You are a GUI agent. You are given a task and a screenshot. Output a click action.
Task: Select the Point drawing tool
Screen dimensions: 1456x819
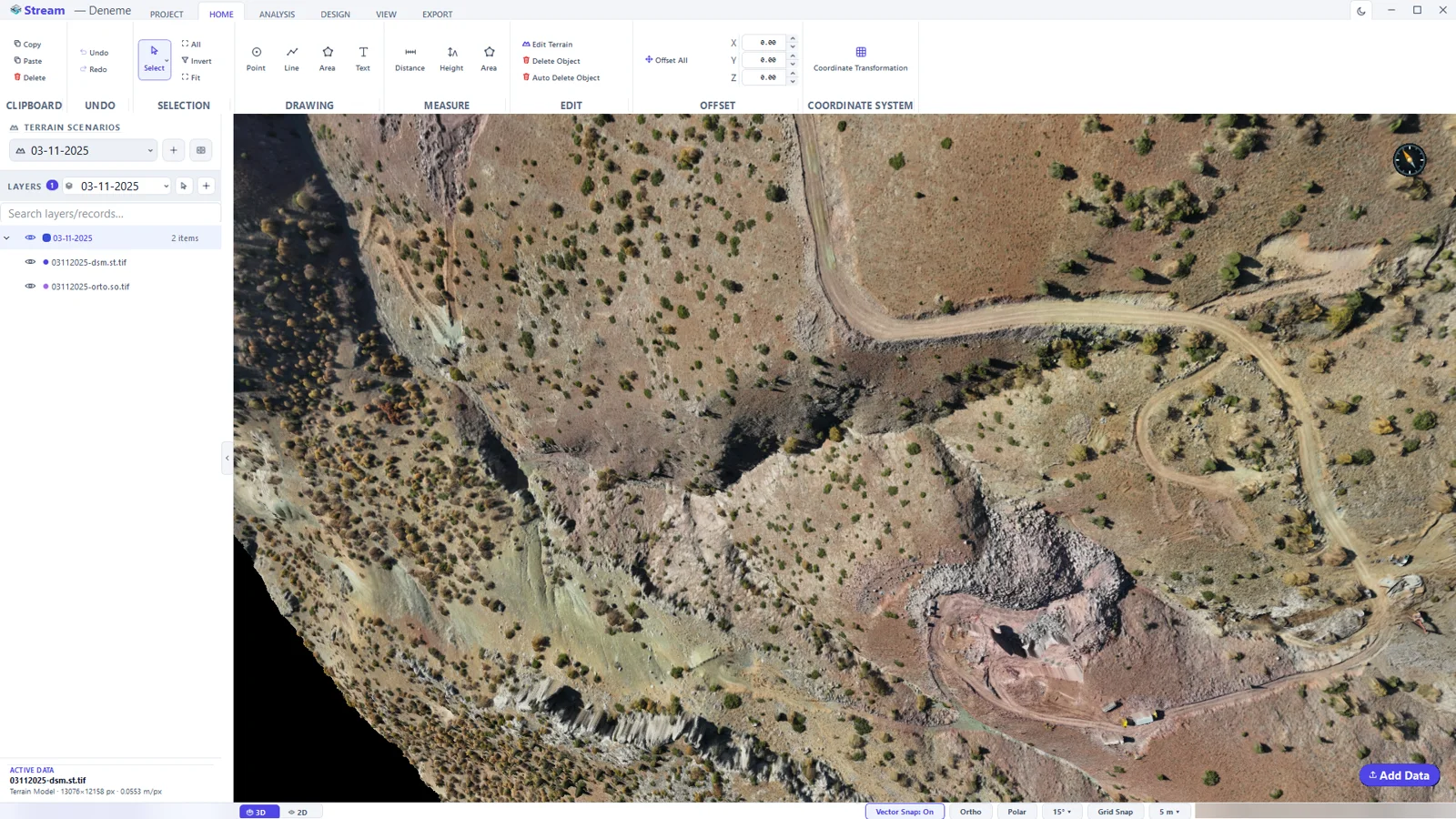pos(256,59)
